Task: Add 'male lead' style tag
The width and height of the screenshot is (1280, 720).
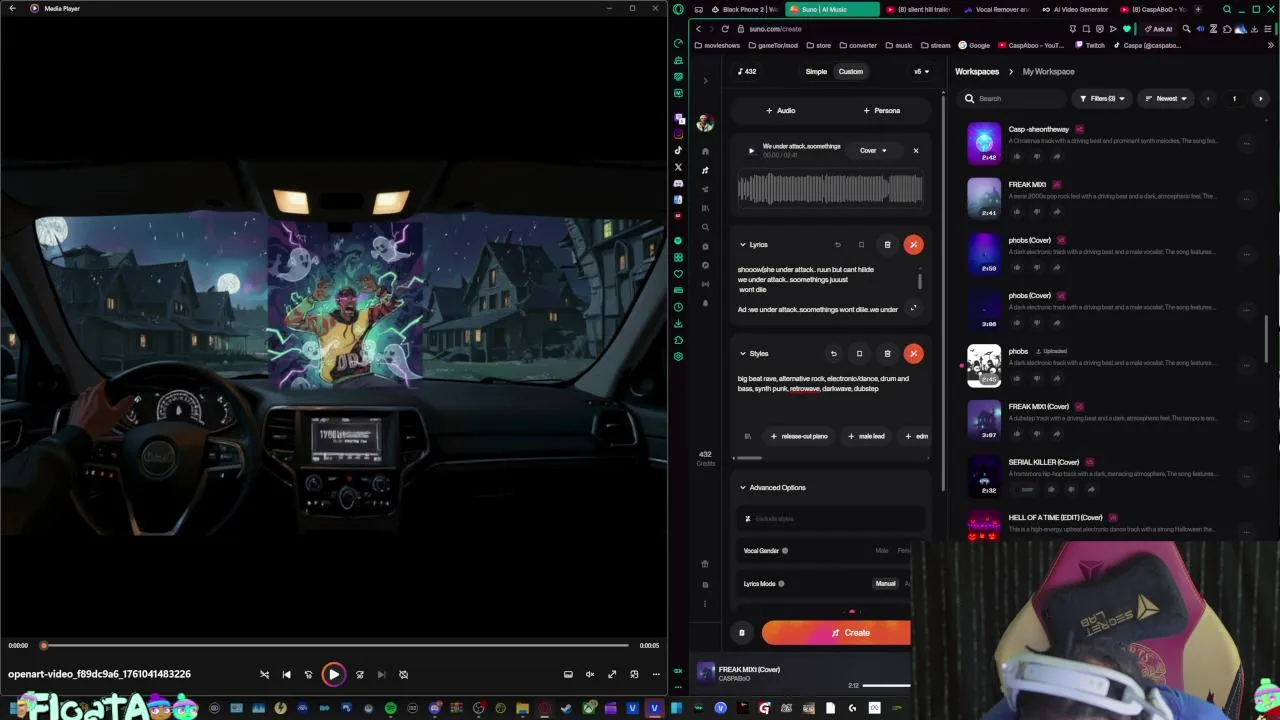Action: pyautogui.click(x=866, y=436)
